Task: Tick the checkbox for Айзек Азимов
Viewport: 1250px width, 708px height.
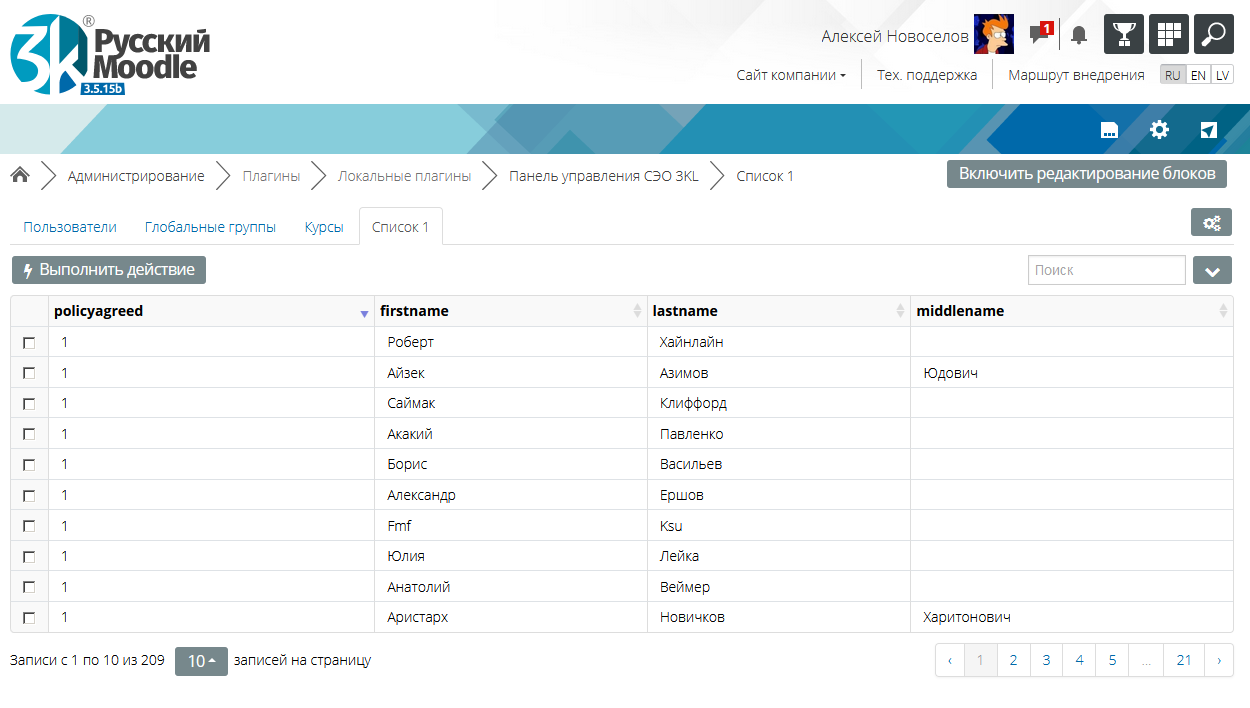Action: coord(29,373)
